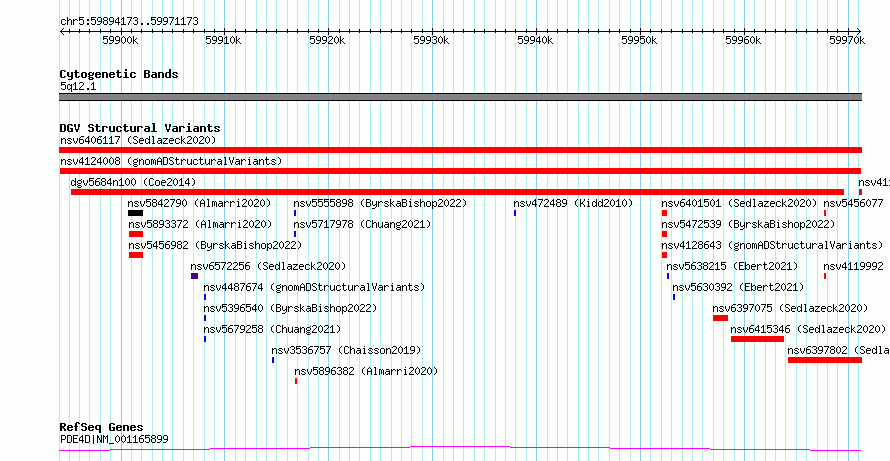Select nsv3536757 (Chaisson2019) label
This screenshot has height=461, width=890.
pos(346,350)
